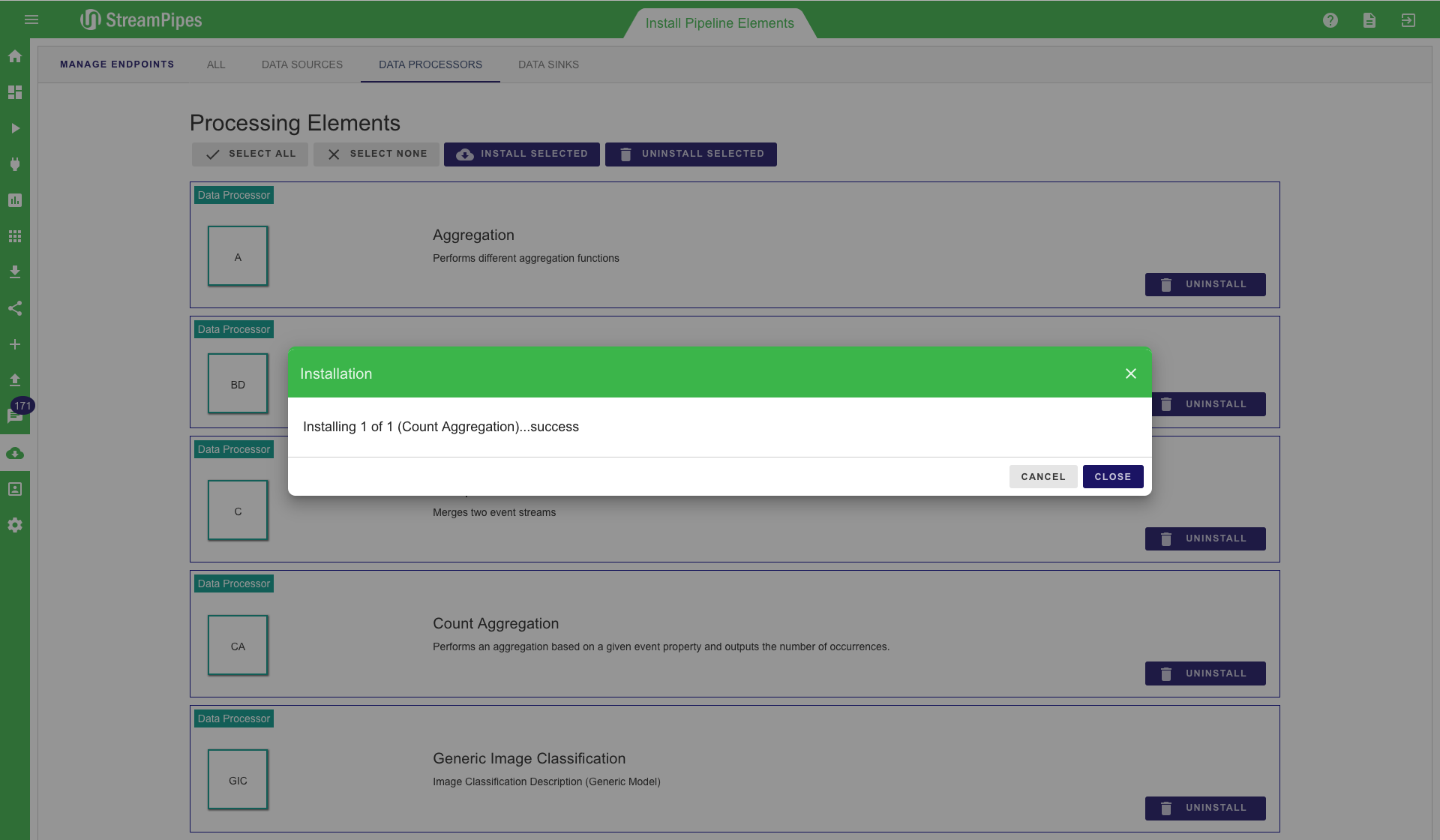Open notifications with the 171 badge

click(15, 415)
